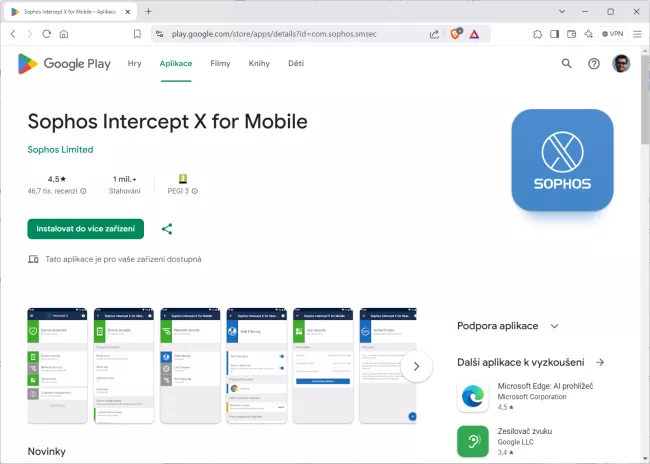
Task: Expand the Podpora aplikace section
Action: (554, 326)
